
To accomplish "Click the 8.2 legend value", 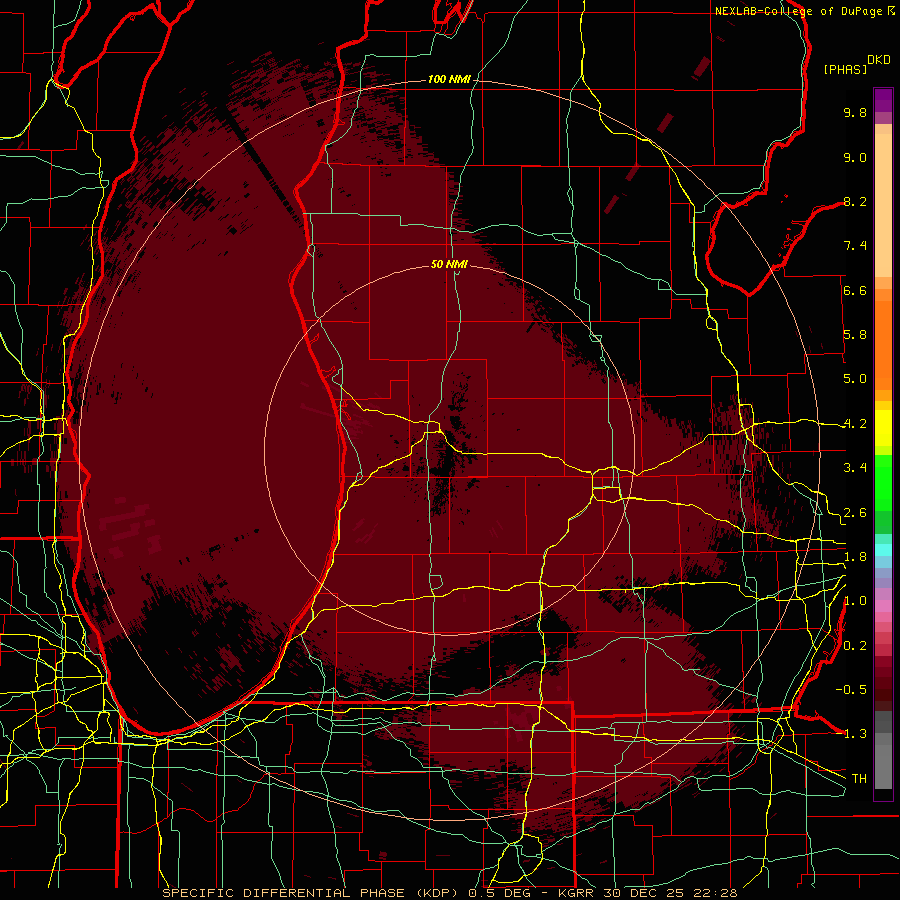I will pos(855,201).
